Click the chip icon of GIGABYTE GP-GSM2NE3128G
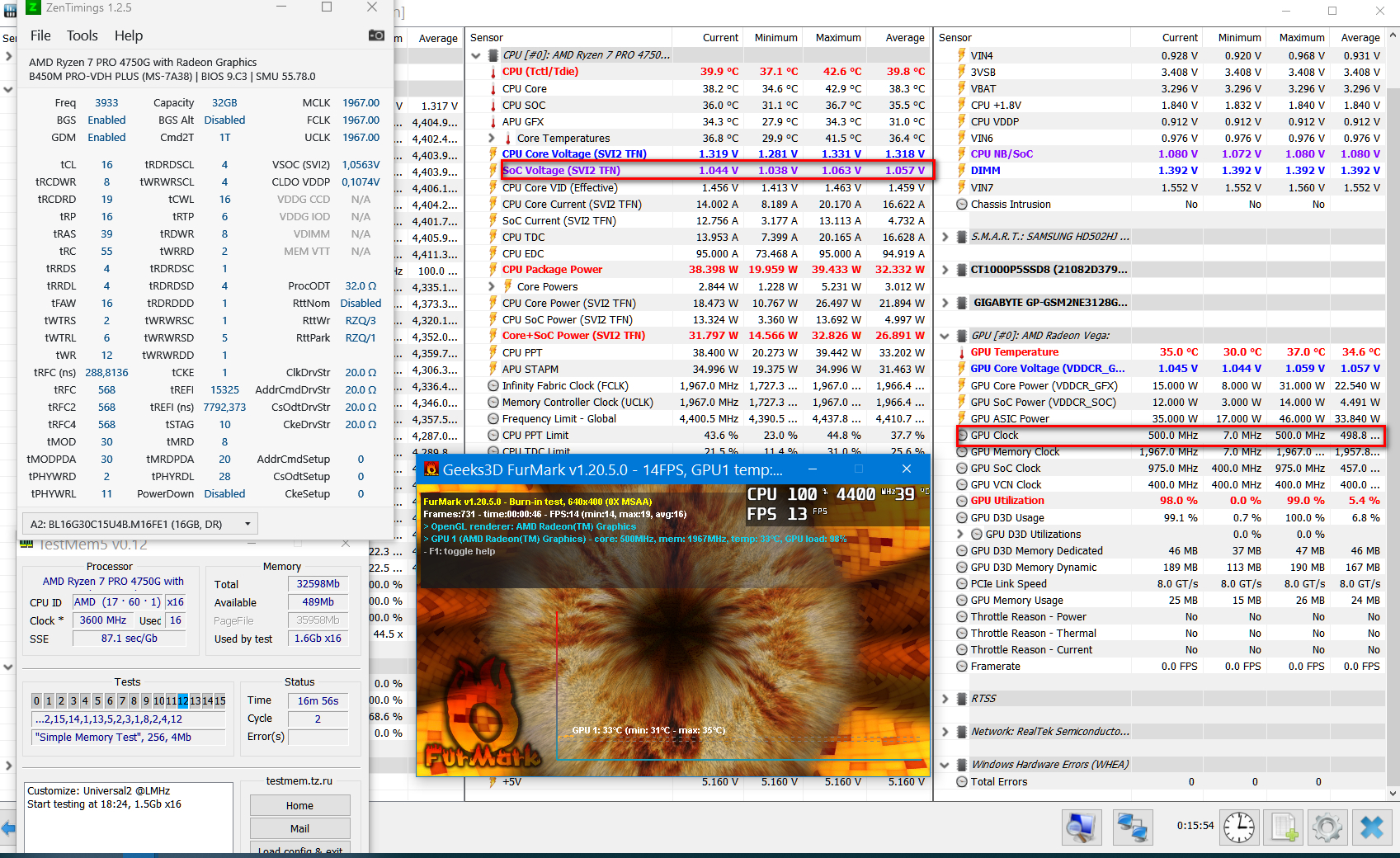The image size is (1400, 858). click(x=961, y=303)
